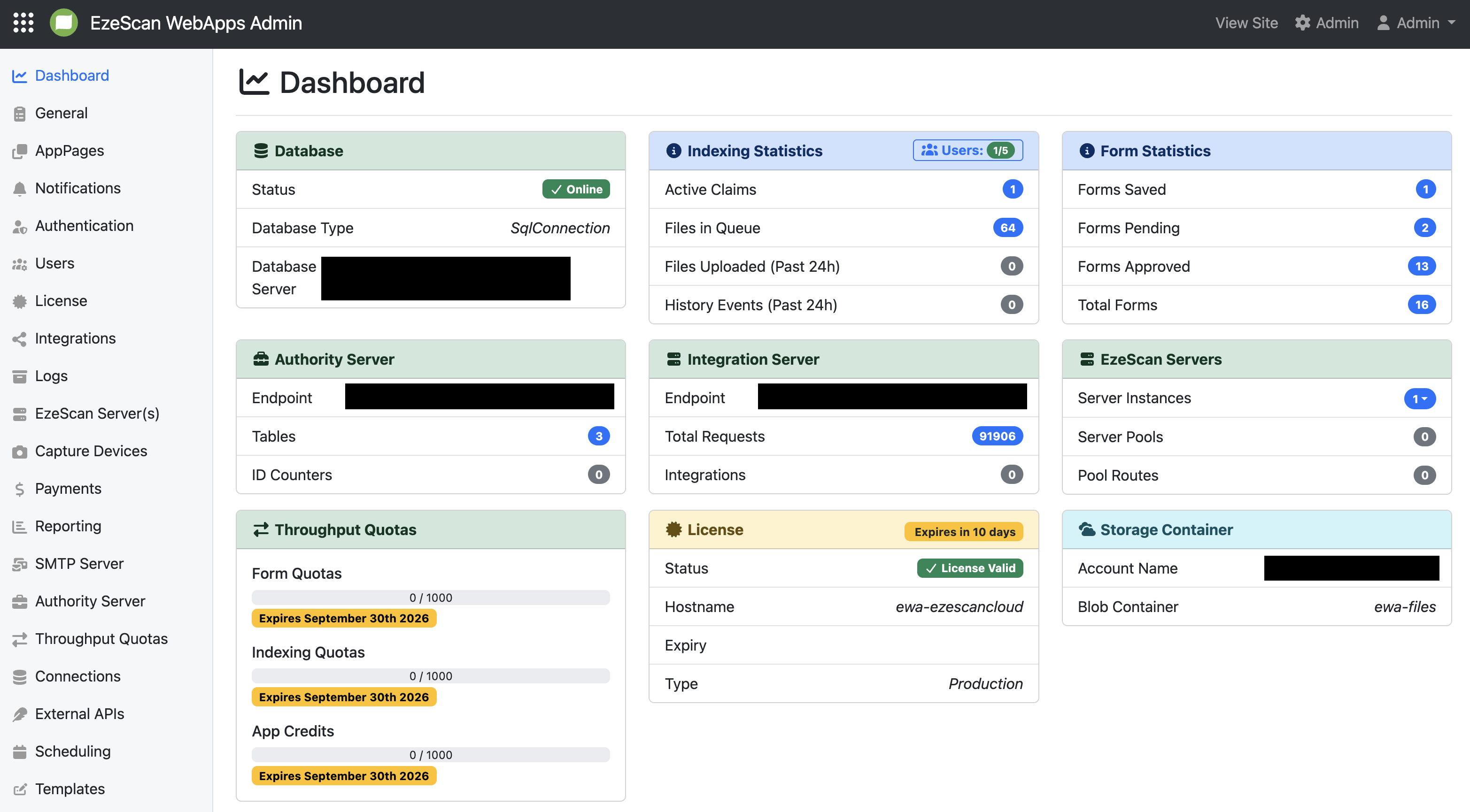Click the Indexing Statistics info icon
The width and height of the screenshot is (1470, 812).
click(673, 151)
